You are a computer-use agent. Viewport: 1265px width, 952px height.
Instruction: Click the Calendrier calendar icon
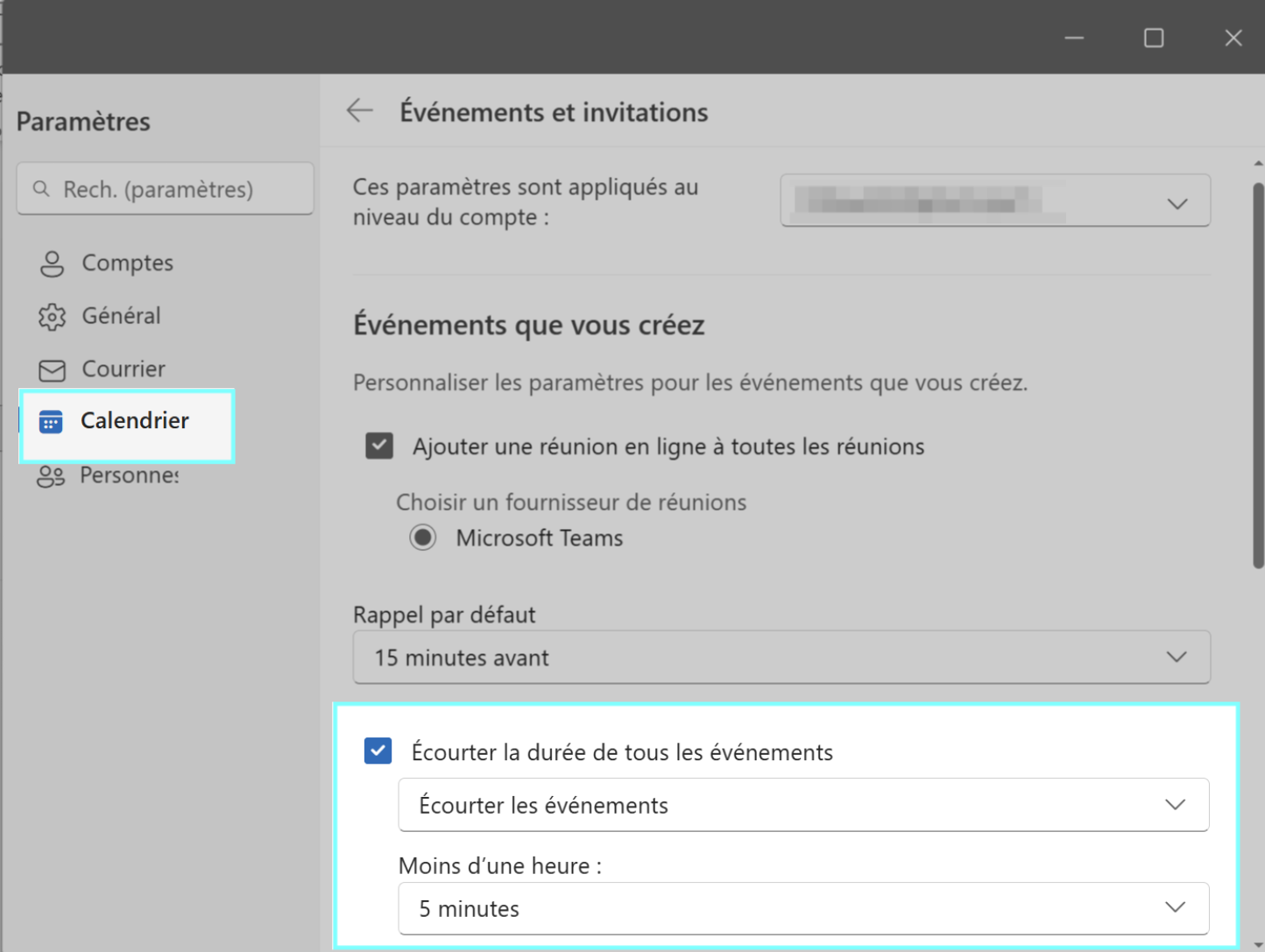click(x=51, y=422)
